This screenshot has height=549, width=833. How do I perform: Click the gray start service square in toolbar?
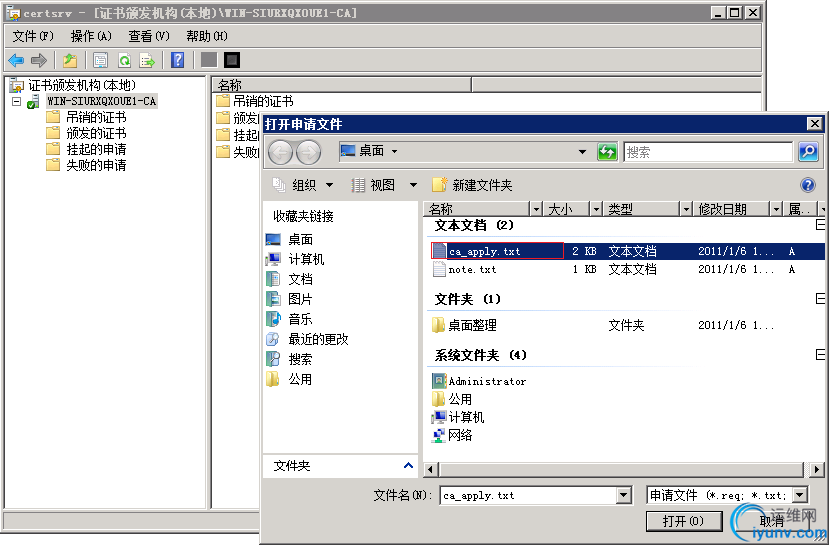pos(209,60)
